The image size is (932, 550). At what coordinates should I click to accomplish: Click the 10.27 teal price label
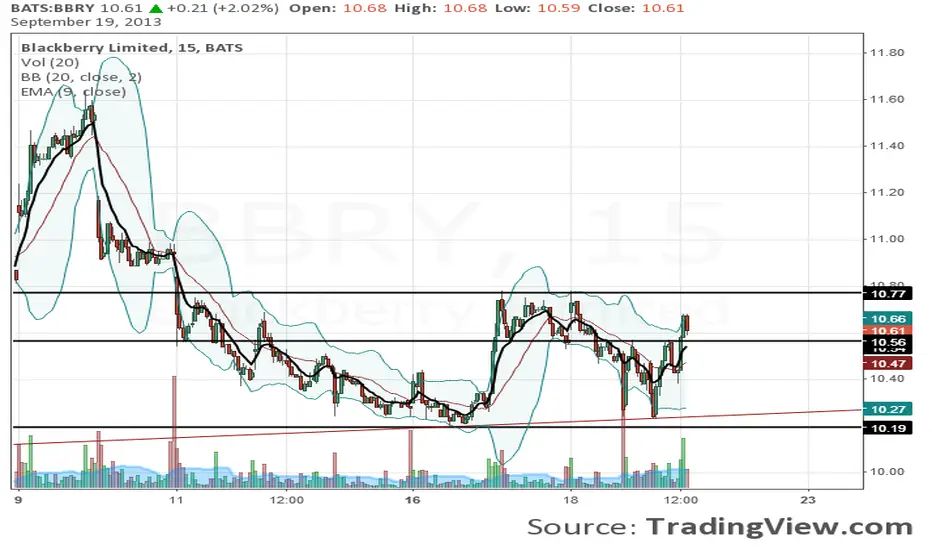888,409
